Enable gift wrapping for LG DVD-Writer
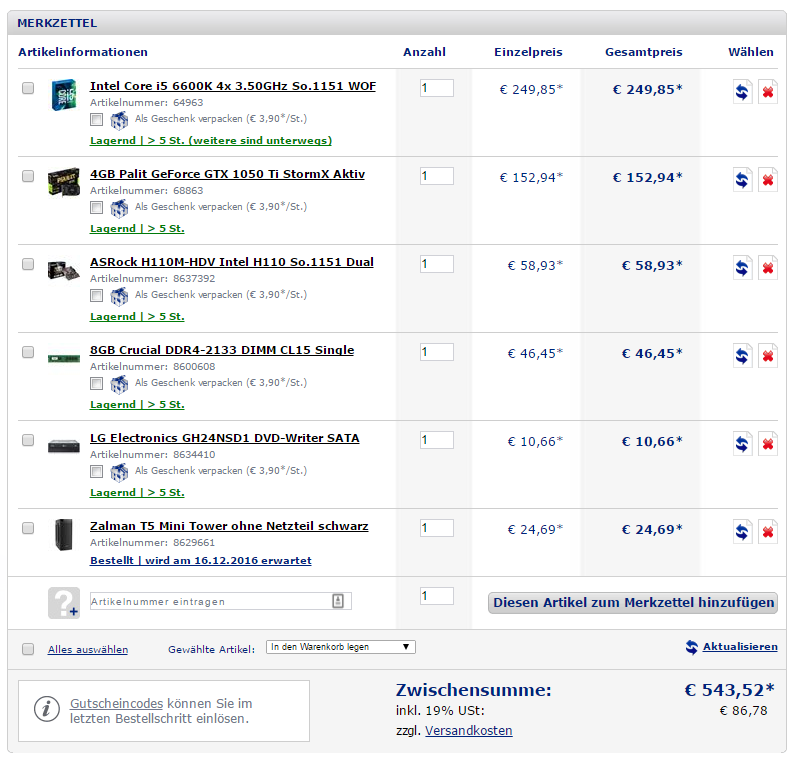The height and width of the screenshot is (763, 794). click(x=96, y=472)
